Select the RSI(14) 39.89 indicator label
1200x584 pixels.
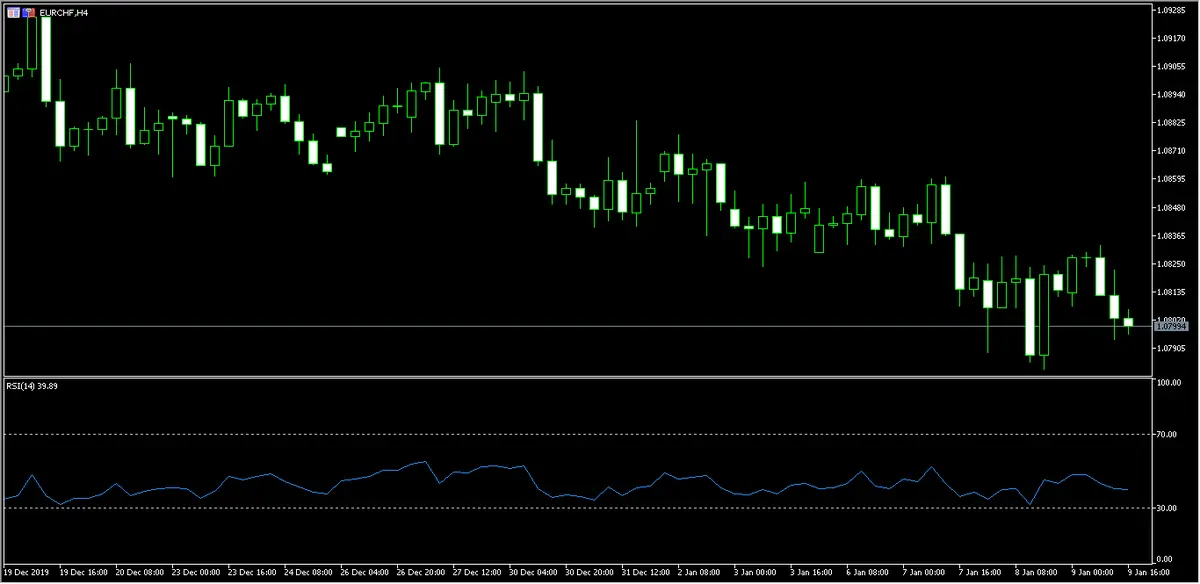pos(31,386)
